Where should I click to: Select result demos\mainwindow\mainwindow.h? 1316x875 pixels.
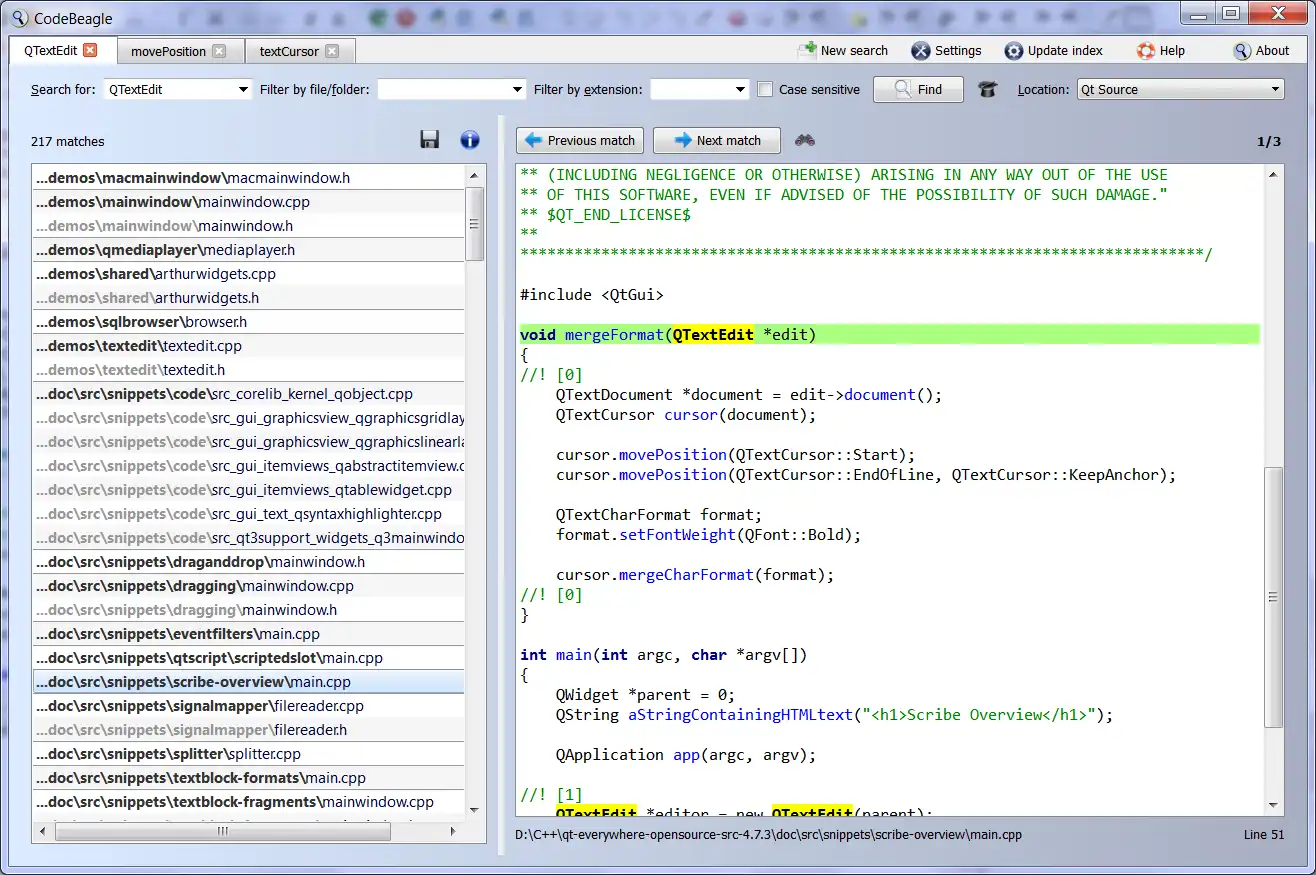(249, 226)
